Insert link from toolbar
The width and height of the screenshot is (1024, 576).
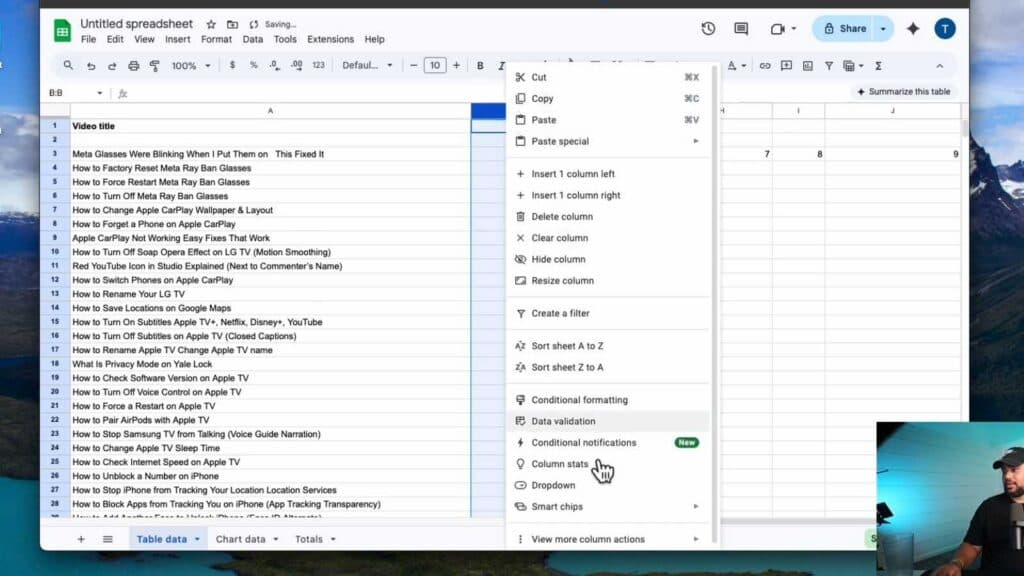[x=765, y=66]
